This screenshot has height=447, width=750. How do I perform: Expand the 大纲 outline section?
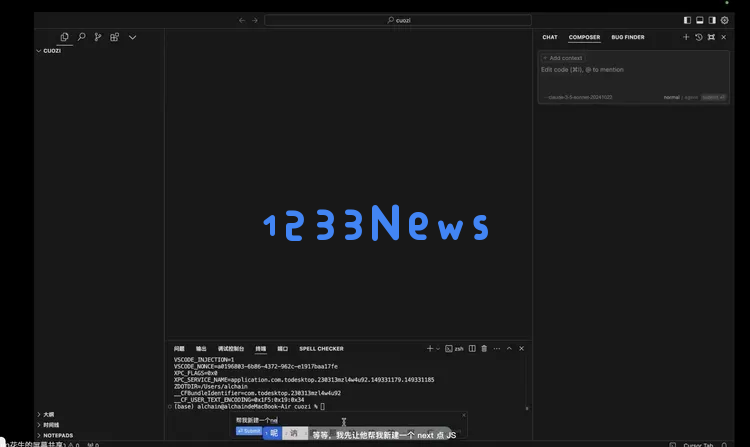(x=99, y=414)
